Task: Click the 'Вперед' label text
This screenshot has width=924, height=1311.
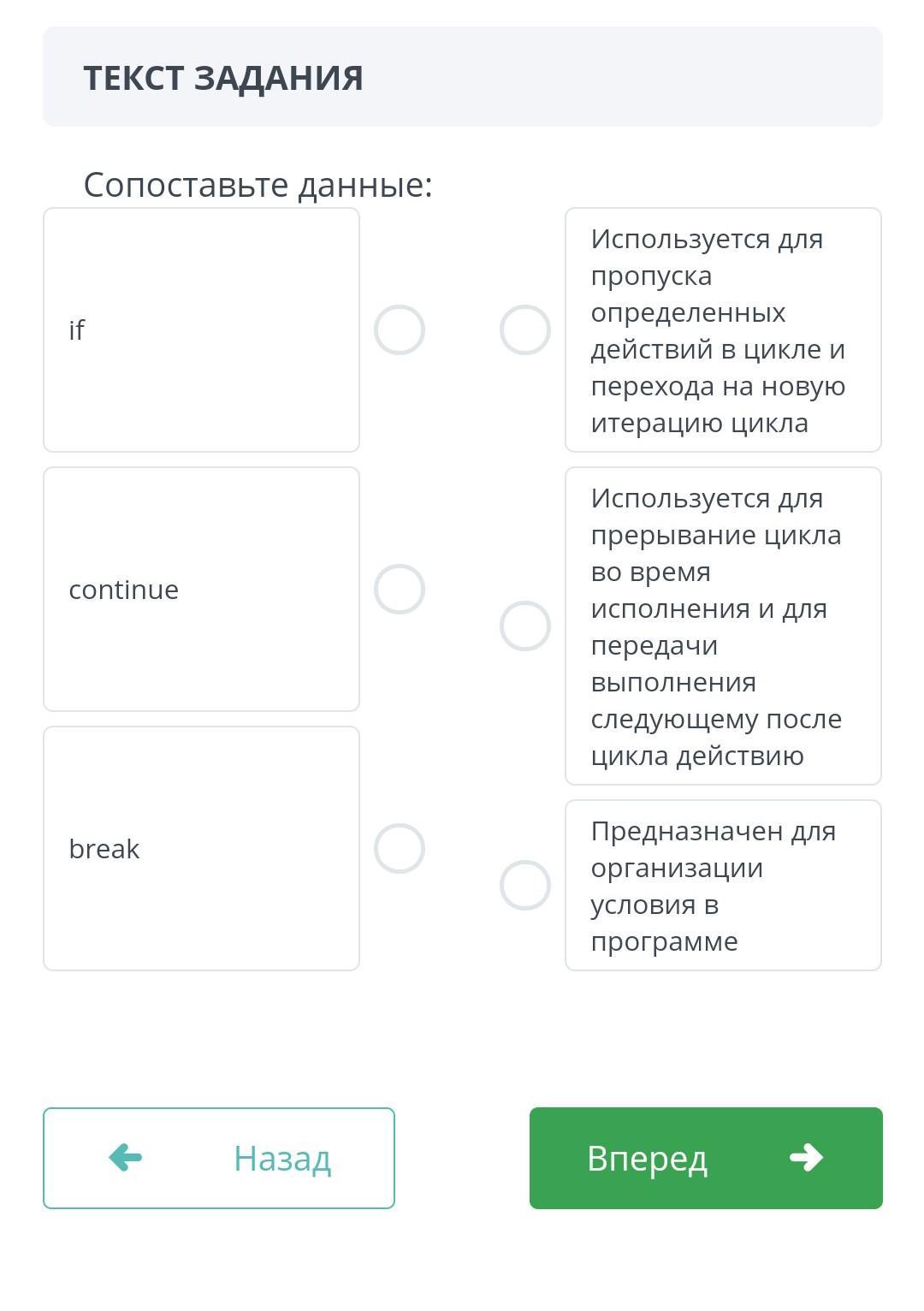Action: pos(647,1159)
